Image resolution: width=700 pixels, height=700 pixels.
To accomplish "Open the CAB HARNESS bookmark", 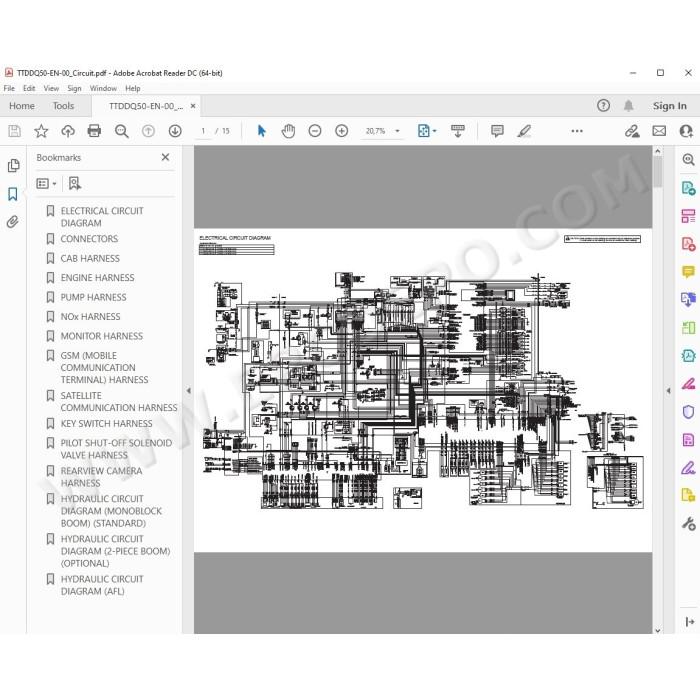I will (90, 258).
